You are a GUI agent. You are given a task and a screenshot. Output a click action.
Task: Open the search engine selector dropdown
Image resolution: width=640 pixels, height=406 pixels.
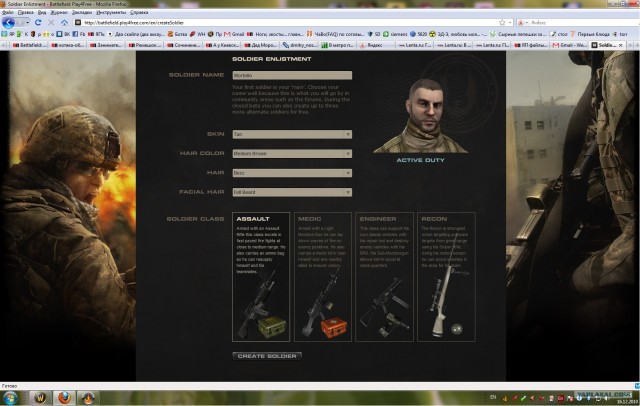click(x=523, y=22)
